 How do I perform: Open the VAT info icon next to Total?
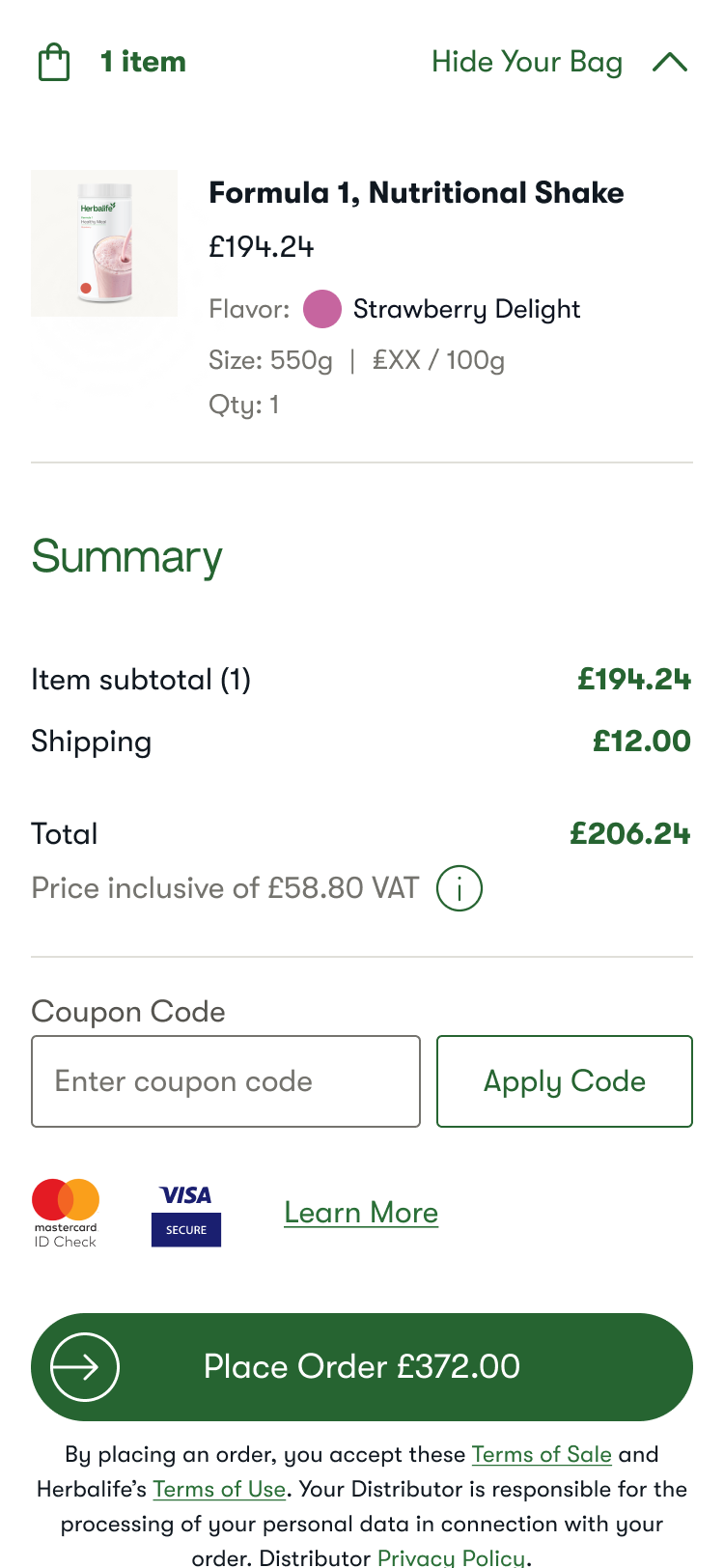pos(461,888)
